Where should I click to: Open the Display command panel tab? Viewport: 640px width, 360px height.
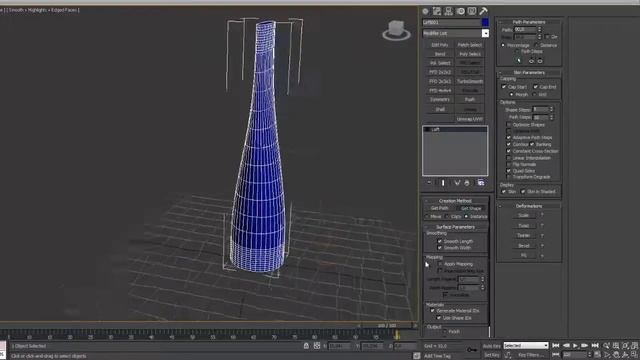point(472,11)
